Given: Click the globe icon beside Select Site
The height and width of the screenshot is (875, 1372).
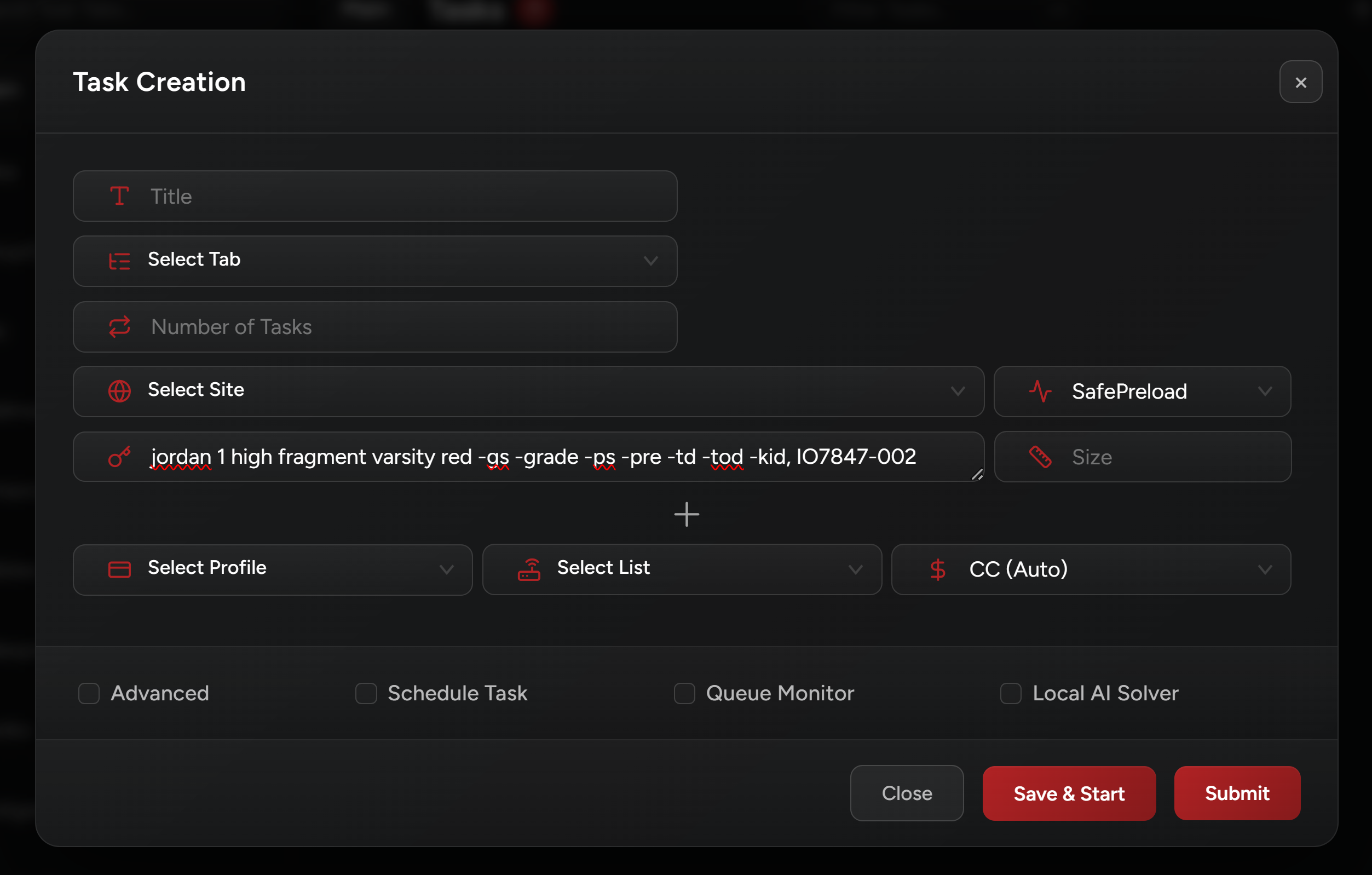Looking at the screenshot, I should pos(119,392).
